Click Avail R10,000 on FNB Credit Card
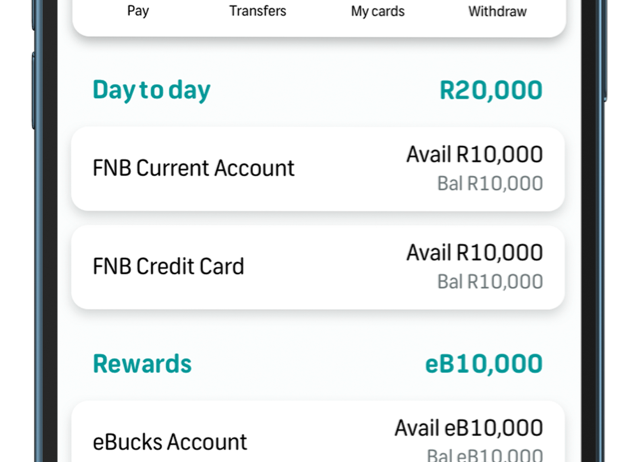The image size is (636, 462). coord(474,253)
